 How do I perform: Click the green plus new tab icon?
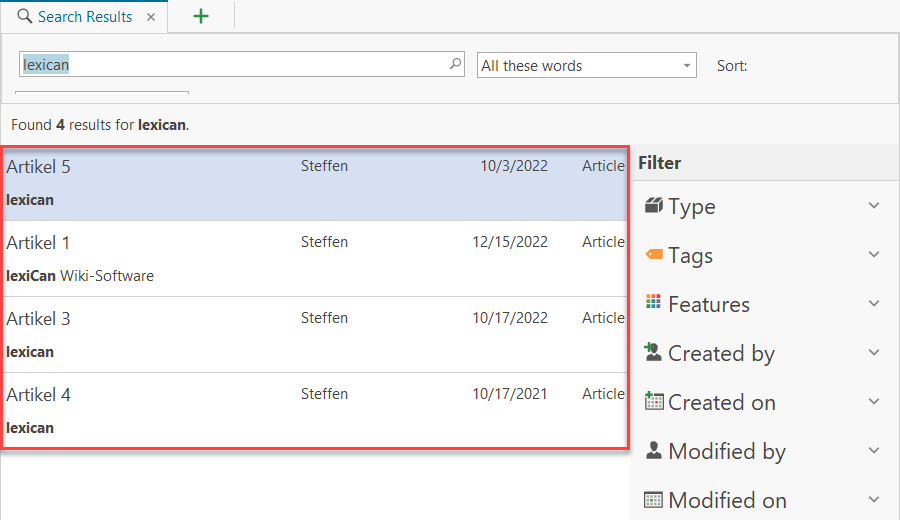point(201,16)
